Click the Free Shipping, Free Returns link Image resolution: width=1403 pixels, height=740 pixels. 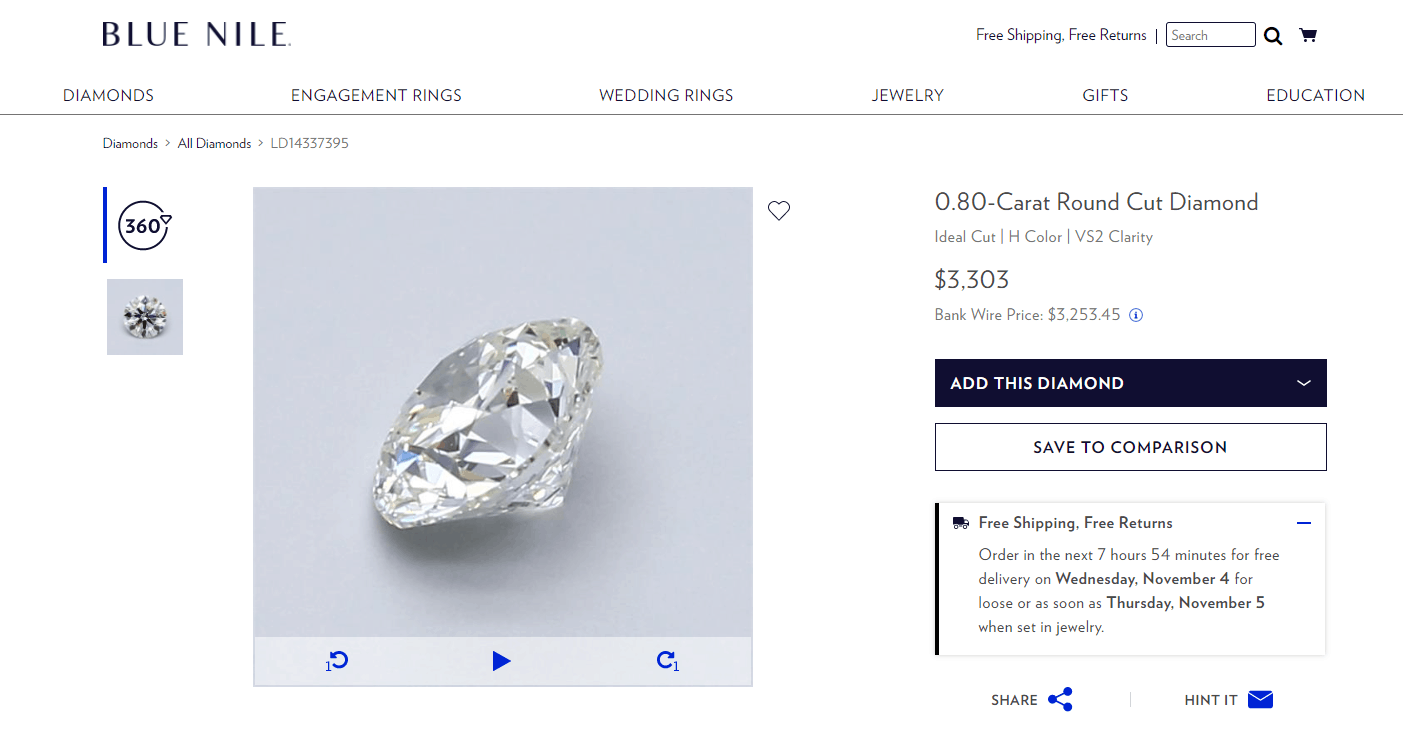pos(1060,34)
